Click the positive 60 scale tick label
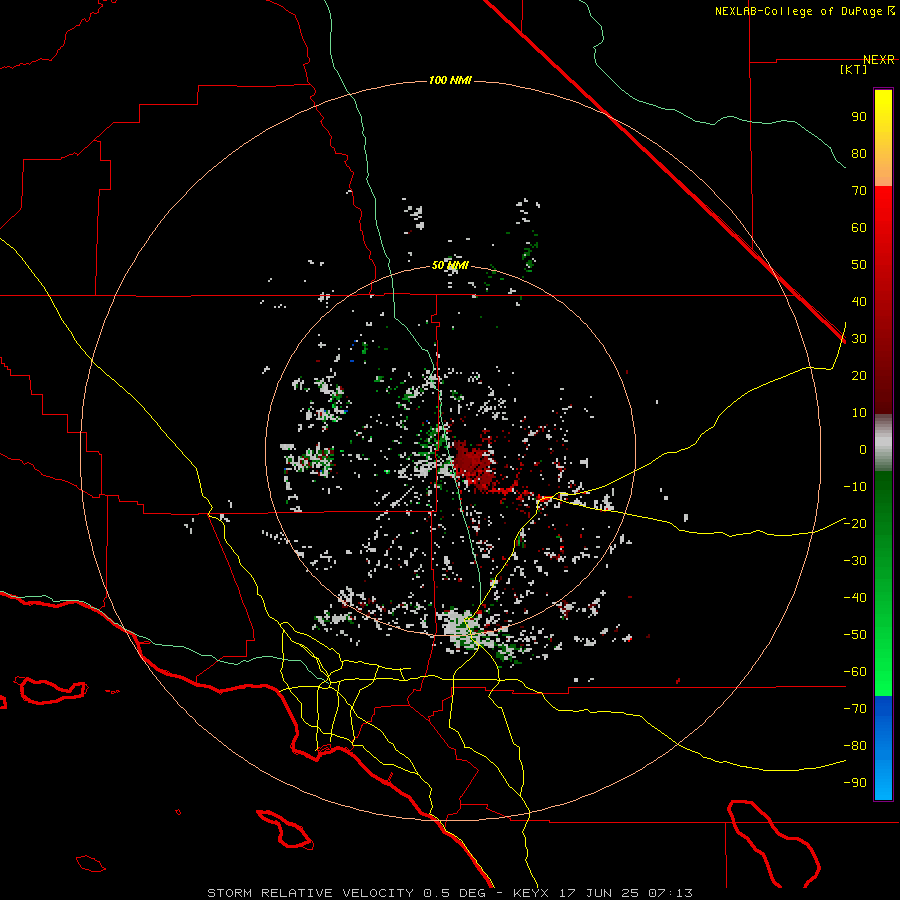Screen dimensions: 900x900 point(859,227)
